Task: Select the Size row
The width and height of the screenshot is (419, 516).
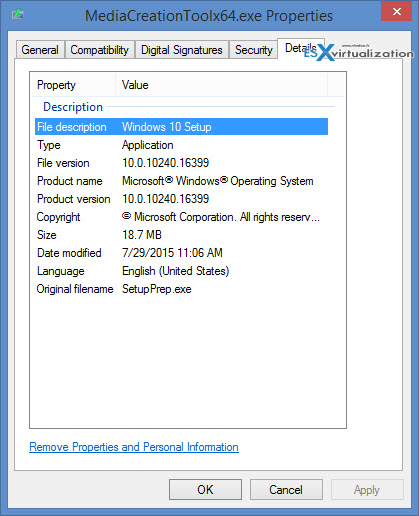Action: click(181, 235)
